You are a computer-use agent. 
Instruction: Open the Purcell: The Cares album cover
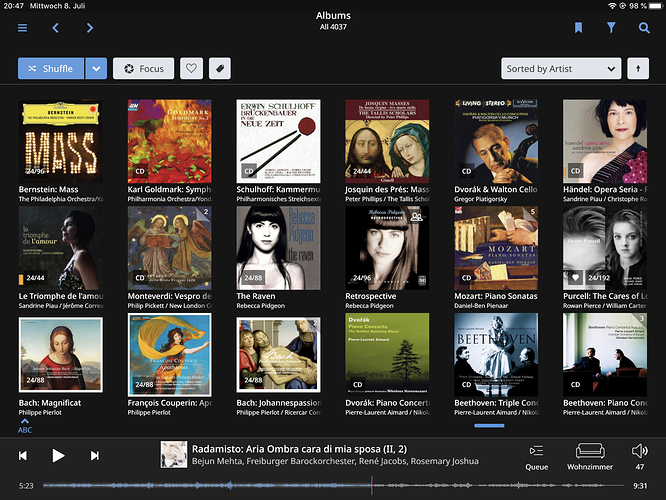tap(605, 248)
